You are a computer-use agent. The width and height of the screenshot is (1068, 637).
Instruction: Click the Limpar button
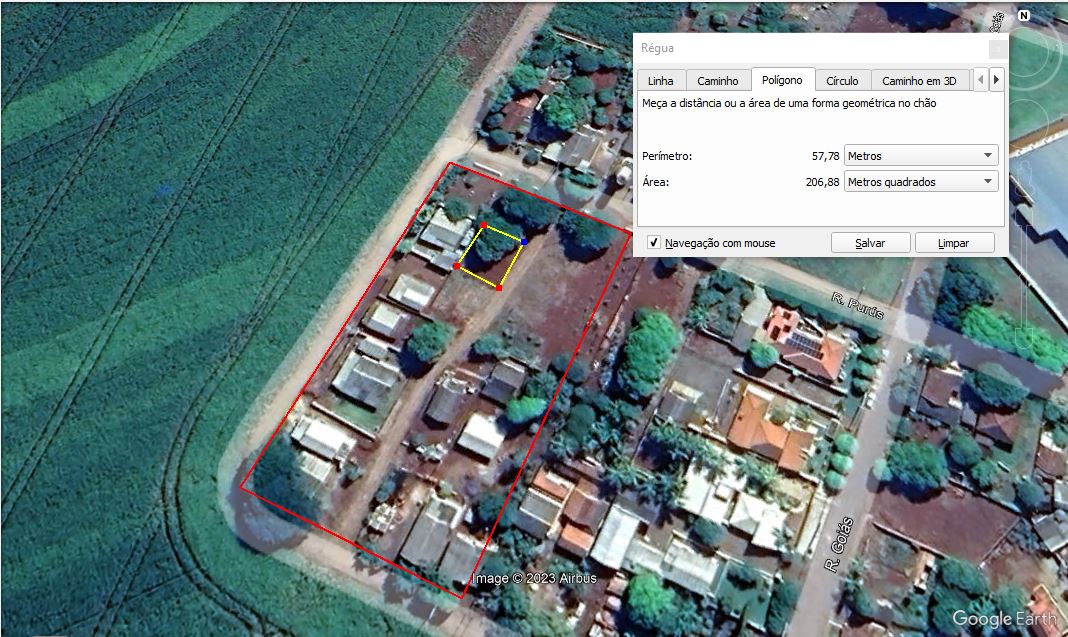coord(954,243)
